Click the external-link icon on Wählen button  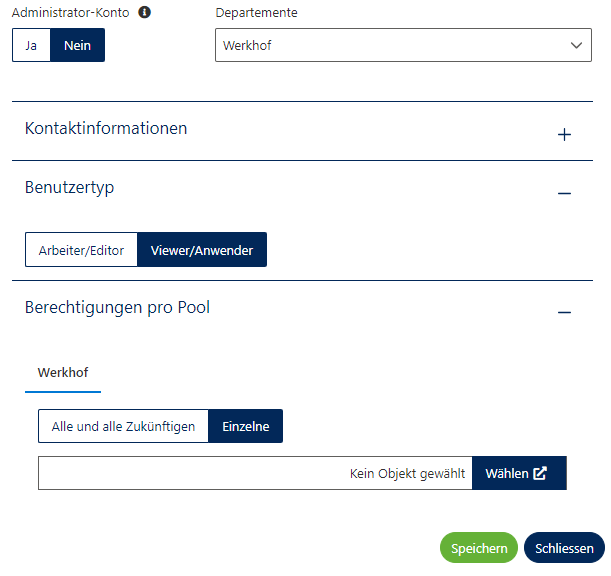pyautogui.click(x=540, y=473)
